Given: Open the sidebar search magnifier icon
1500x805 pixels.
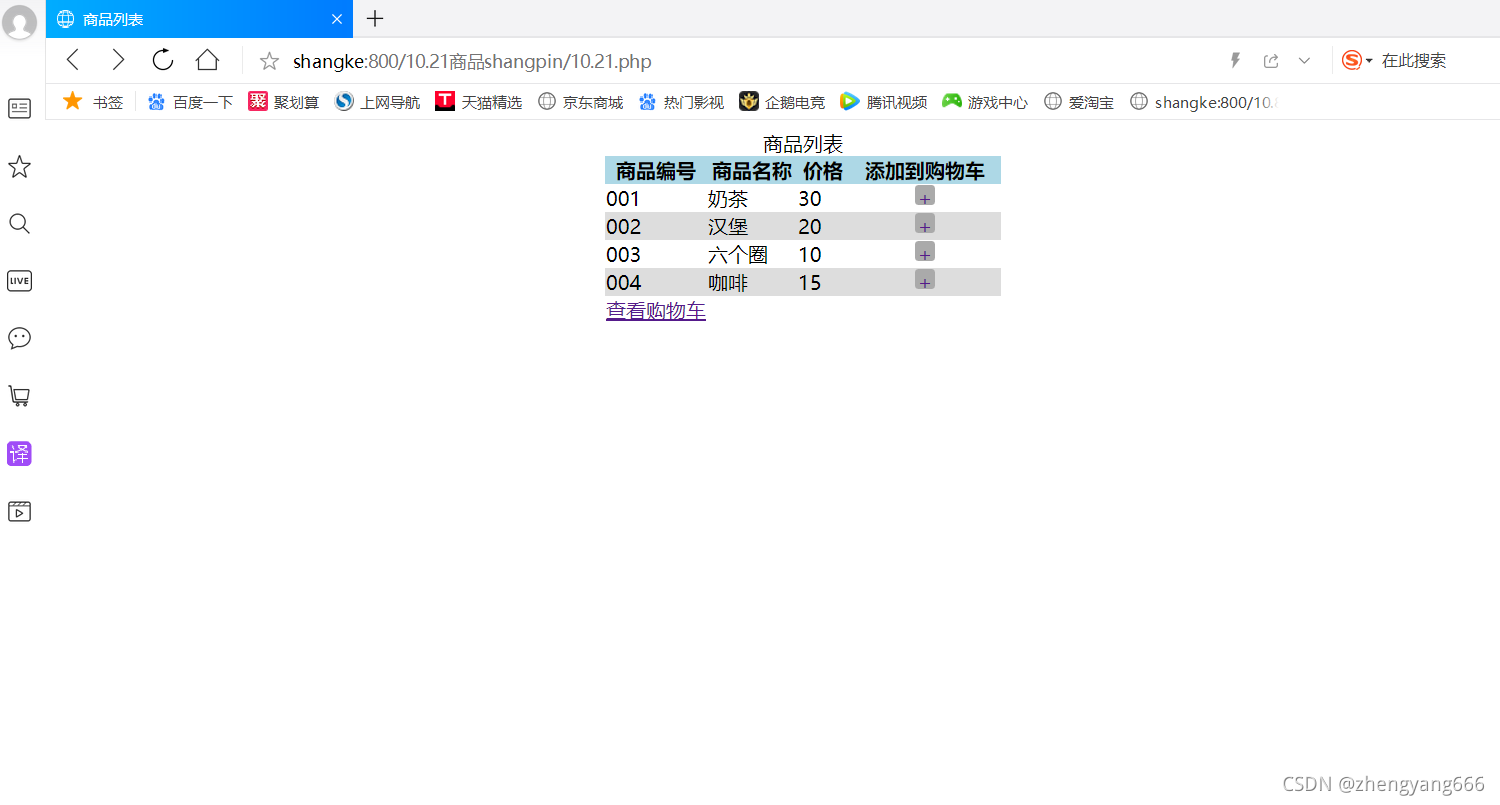Looking at the screenshot, I should [x=19, y=223].
